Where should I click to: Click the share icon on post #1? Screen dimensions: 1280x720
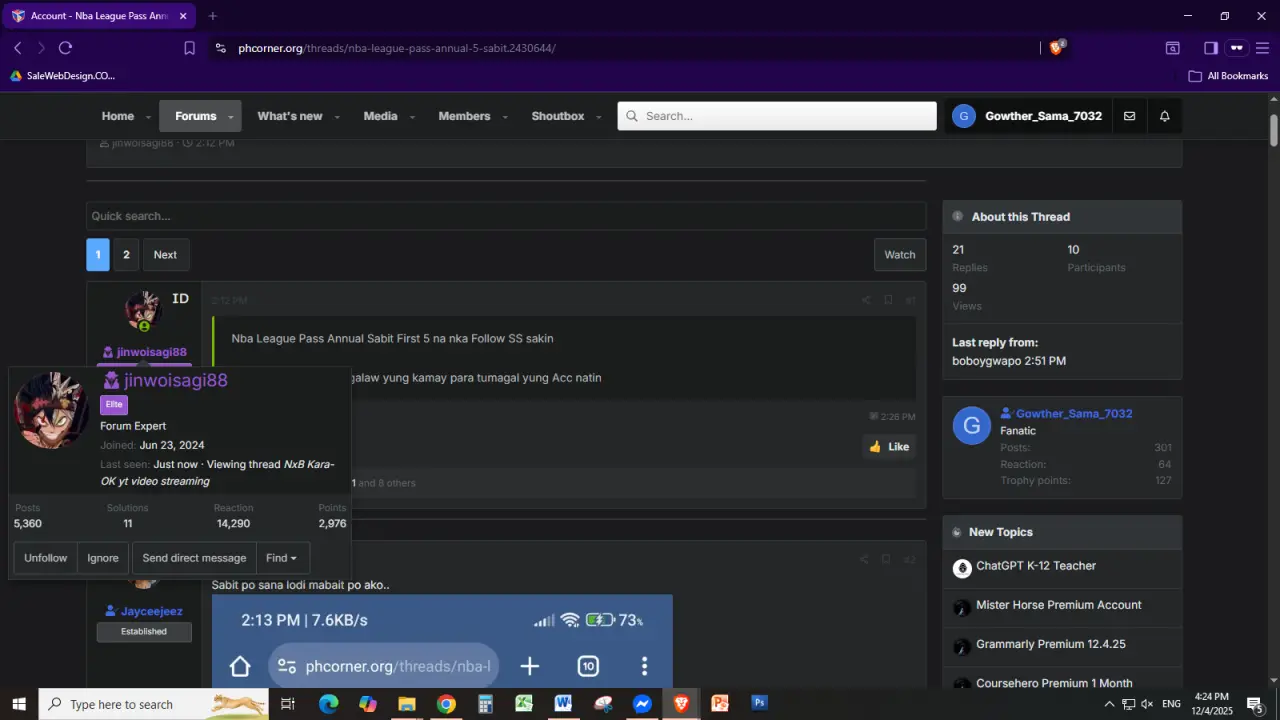click(866, 300)
